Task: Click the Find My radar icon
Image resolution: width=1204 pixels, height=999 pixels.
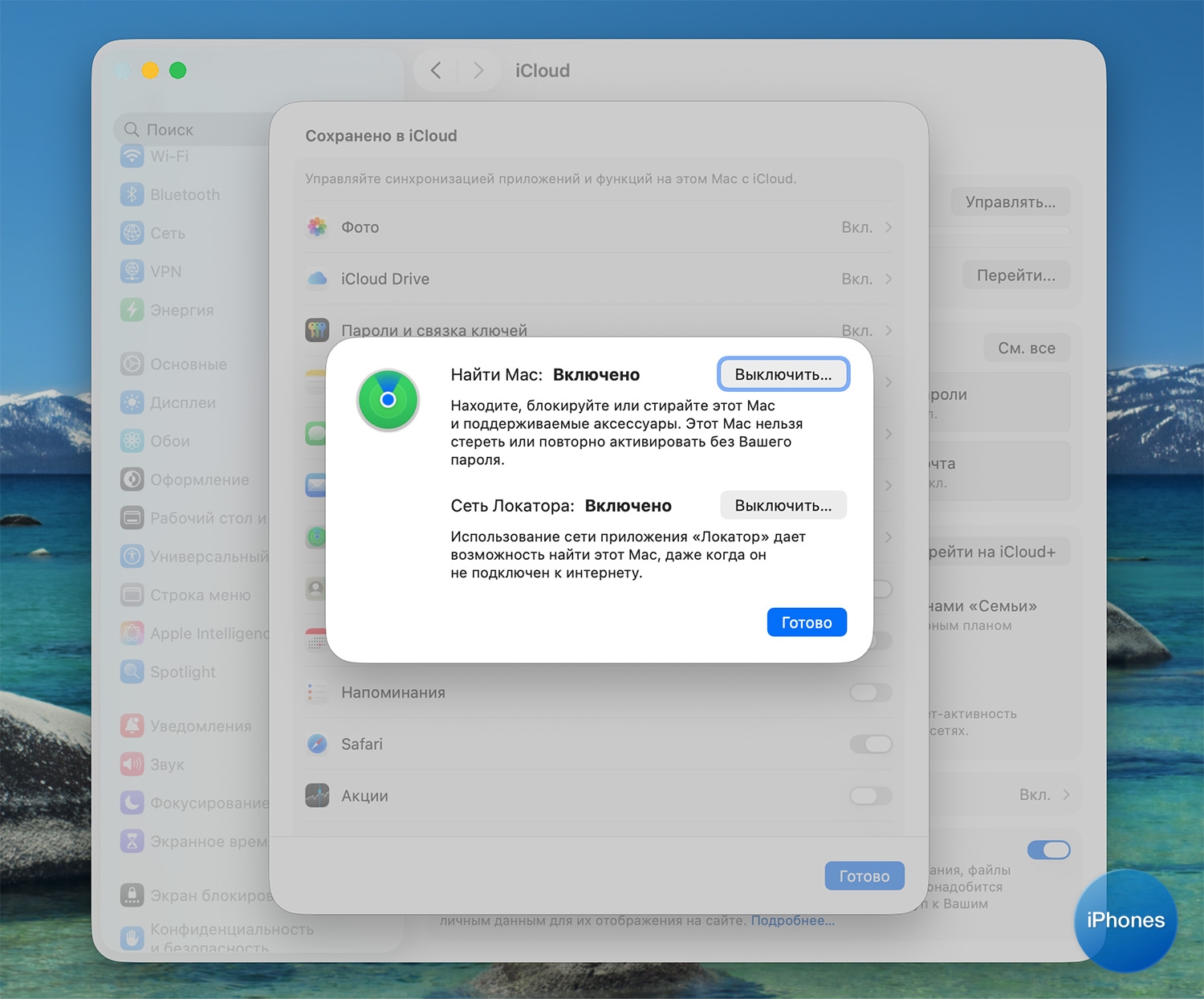Action: pos(388,400)
